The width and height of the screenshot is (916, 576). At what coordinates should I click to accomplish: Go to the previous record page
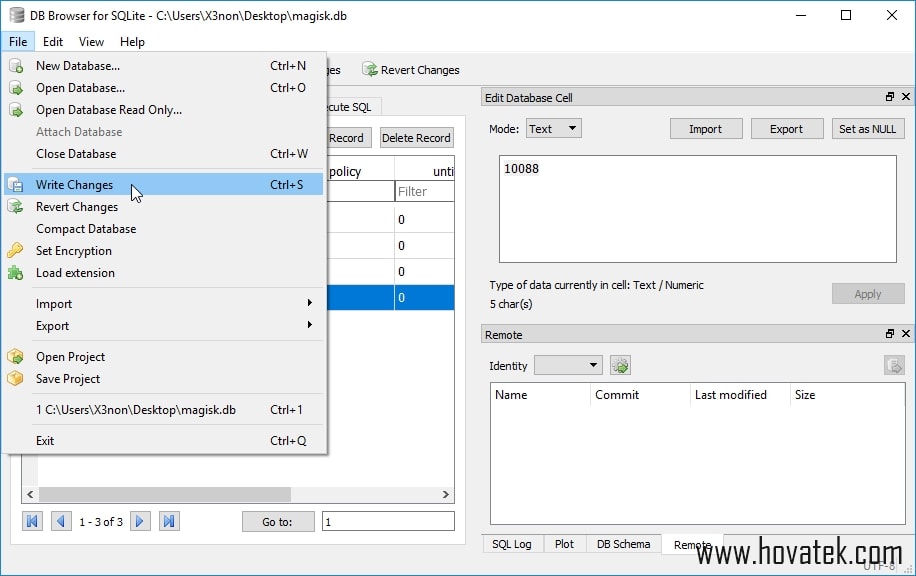61,521
